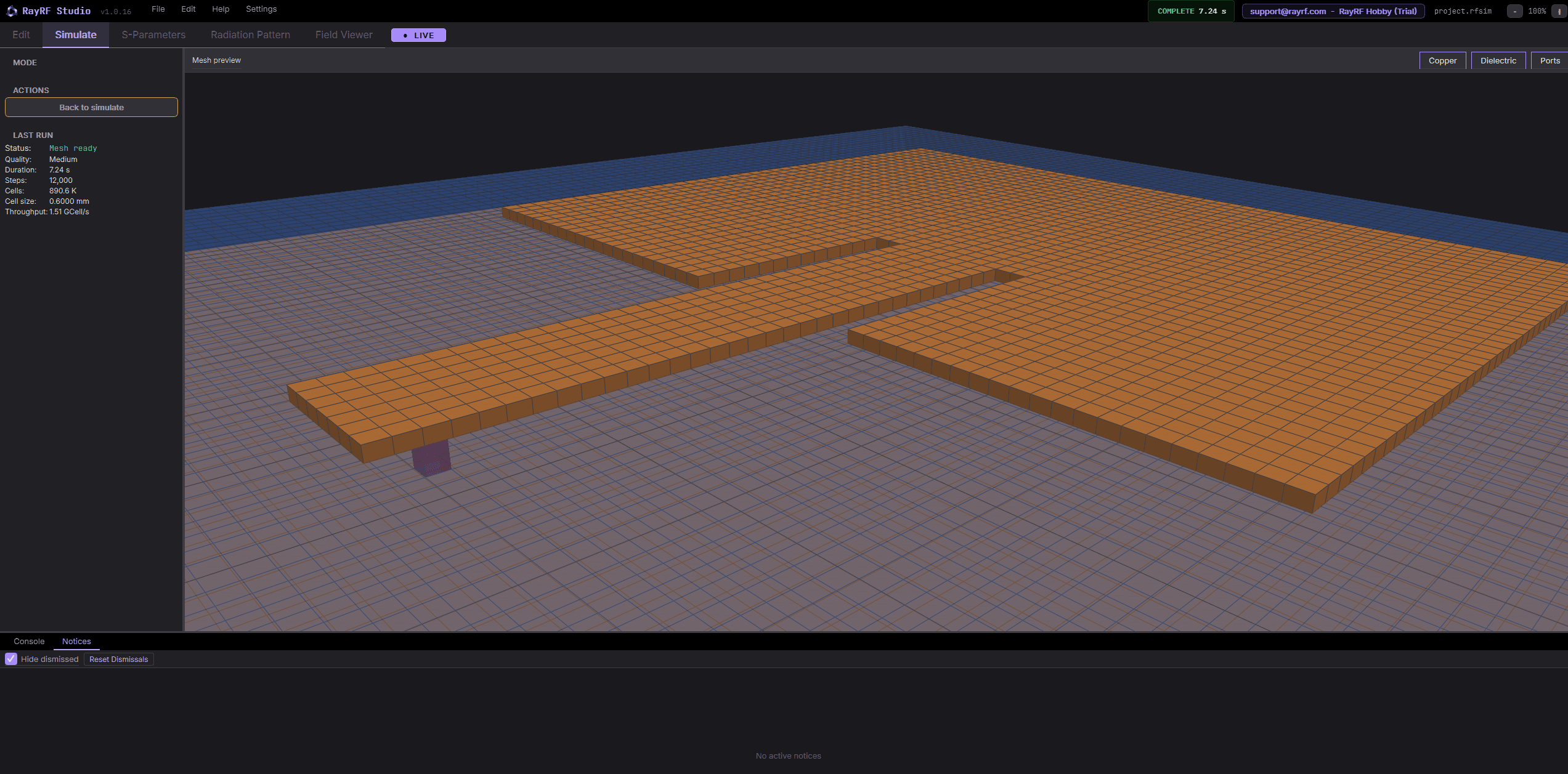Image resolution: width=1568 pixels, height=774 pixels.
Task: Click the ACTIONS section header
Action: (31, 91)
